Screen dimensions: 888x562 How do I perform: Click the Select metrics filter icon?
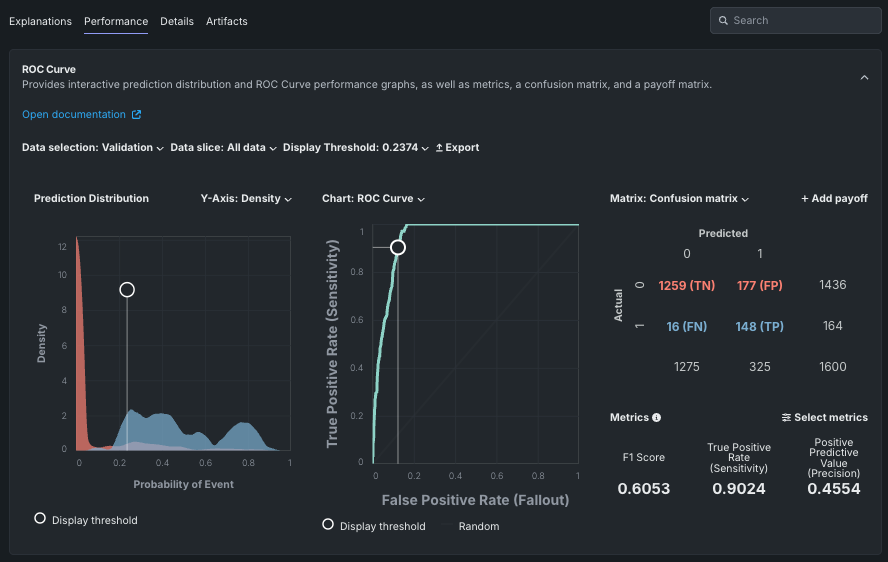(786, 418)
